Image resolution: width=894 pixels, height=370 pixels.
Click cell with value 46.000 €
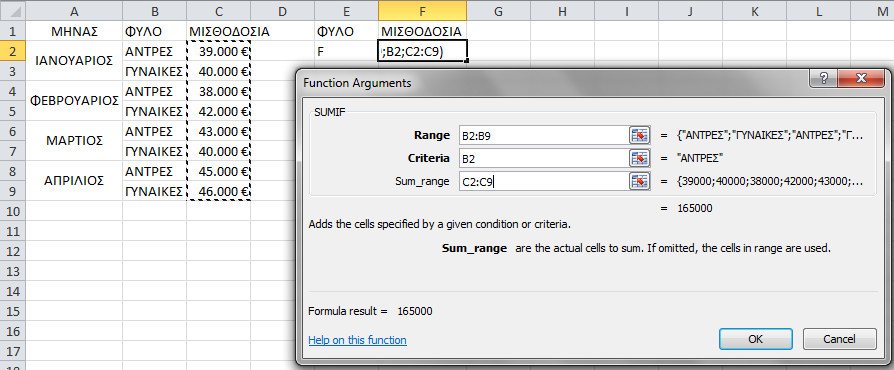coord(218,191)
